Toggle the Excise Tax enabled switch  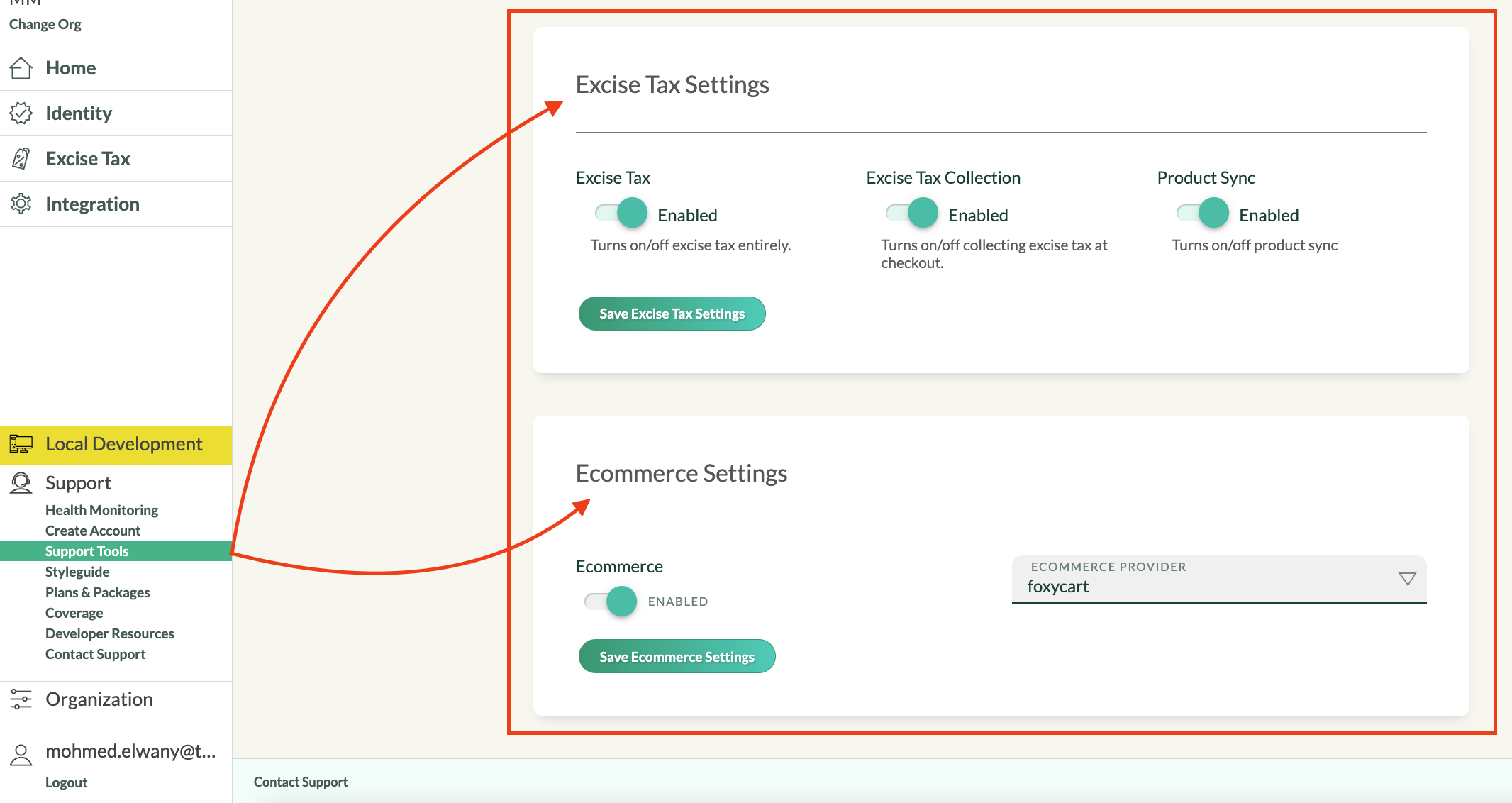tap(622, 213)
